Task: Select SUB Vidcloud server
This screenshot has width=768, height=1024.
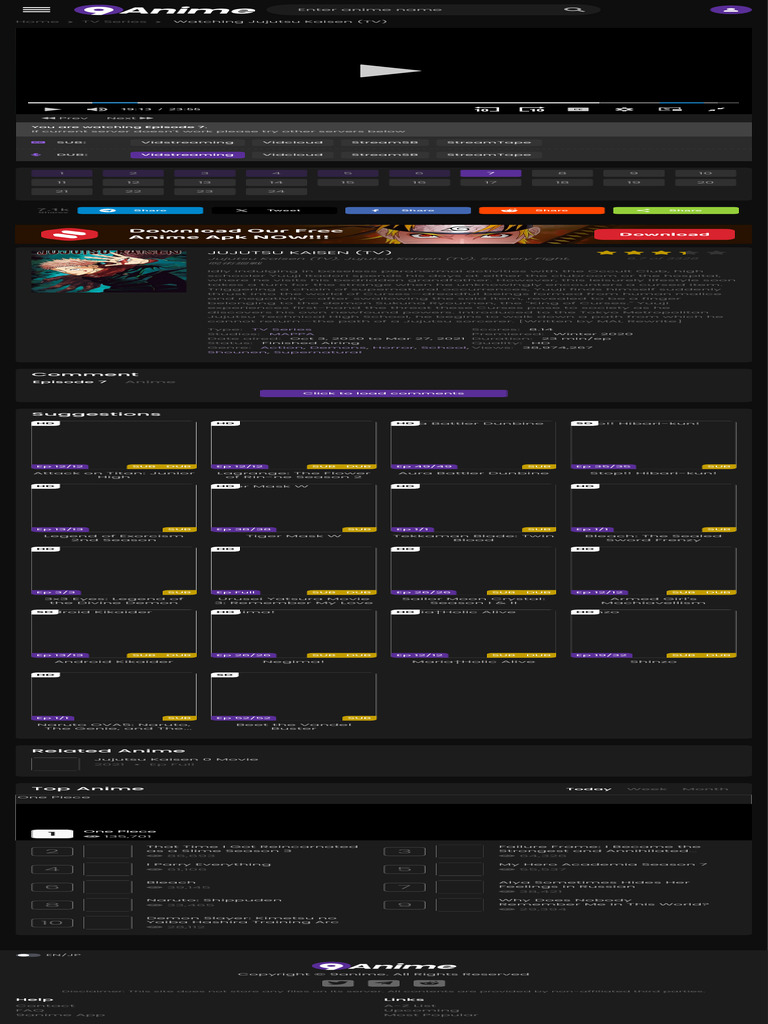Action: click(x=293, y=142)
